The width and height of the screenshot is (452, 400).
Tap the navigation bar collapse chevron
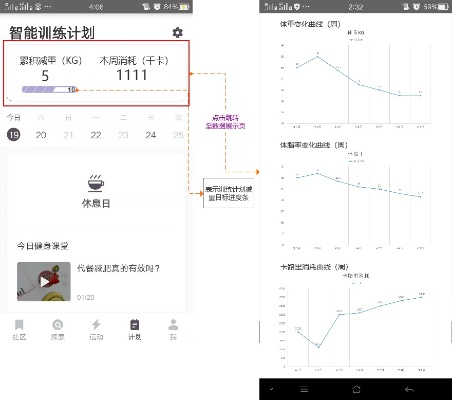[271, 389]
